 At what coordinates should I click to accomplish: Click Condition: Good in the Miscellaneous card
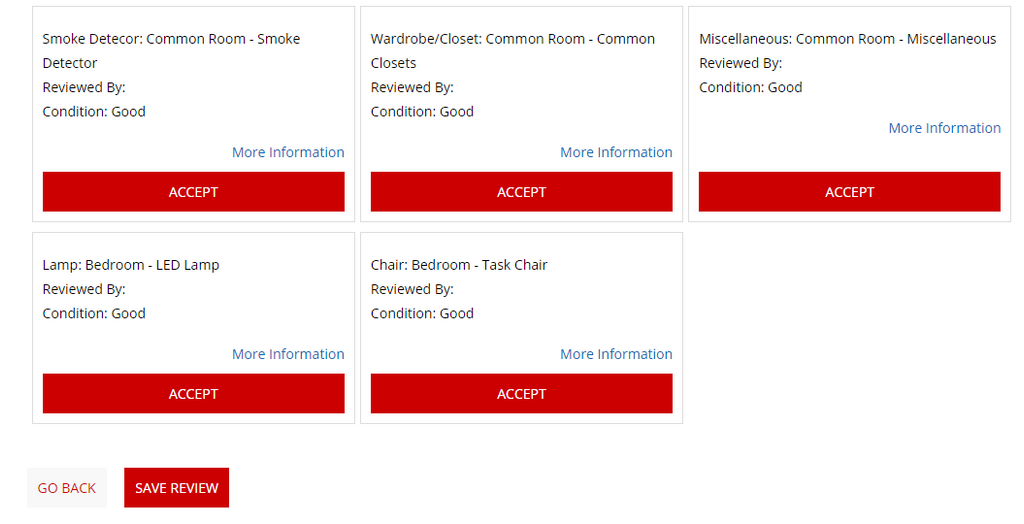click(x=750, y=87)
